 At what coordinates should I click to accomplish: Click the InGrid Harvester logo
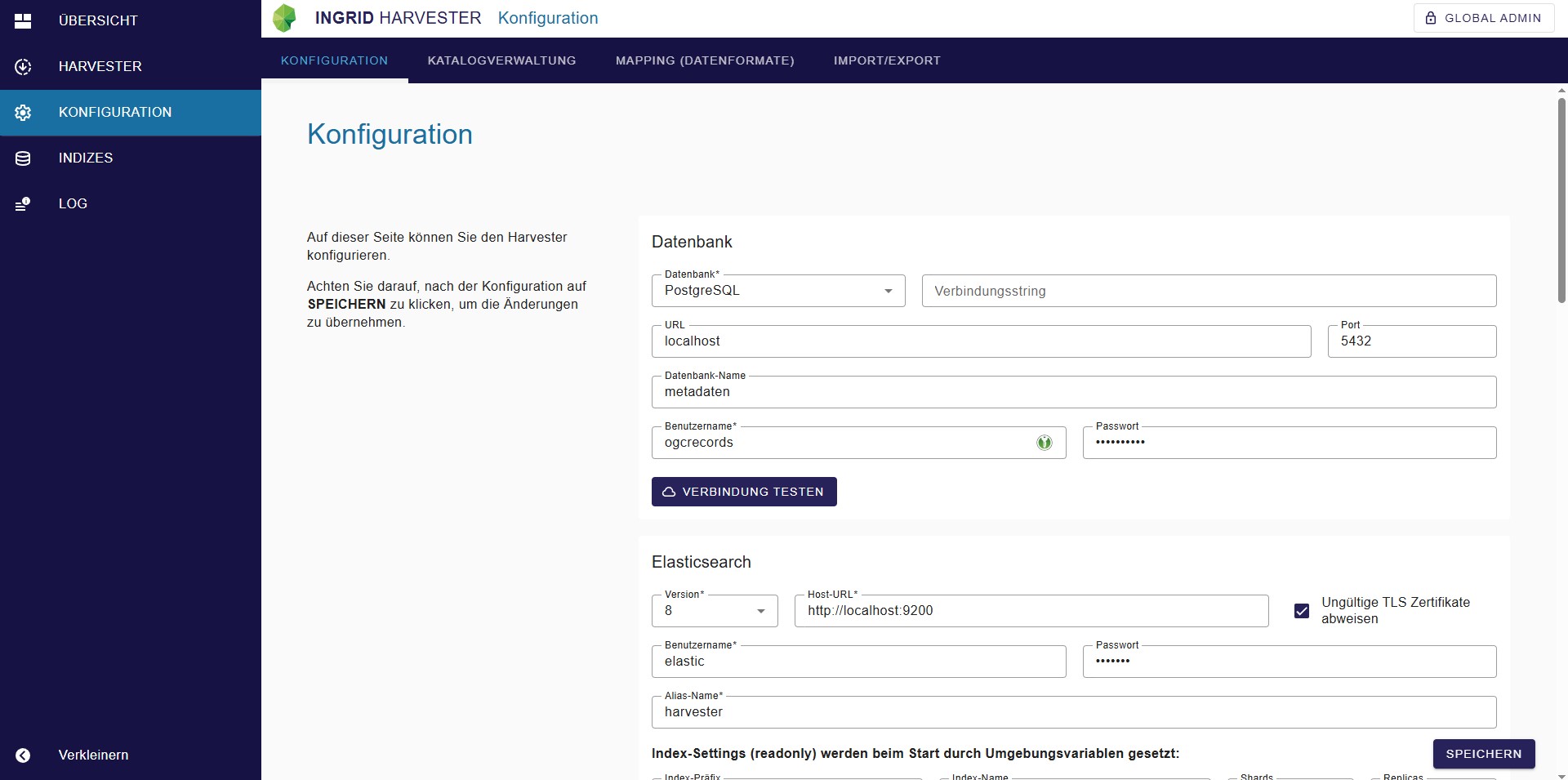pos(284,18)
